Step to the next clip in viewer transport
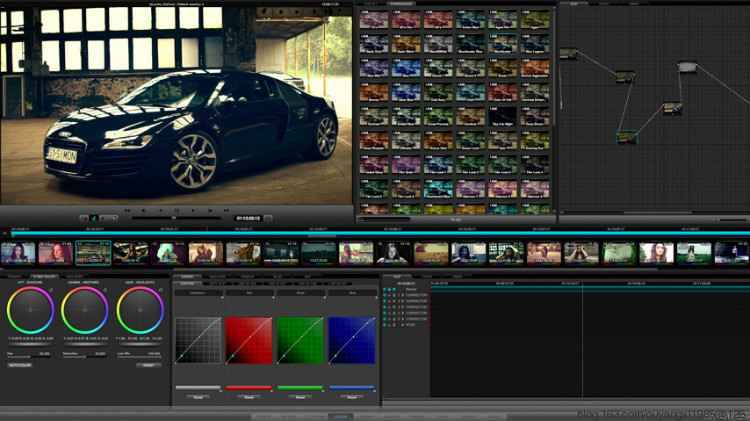 (x=210, y=210)
